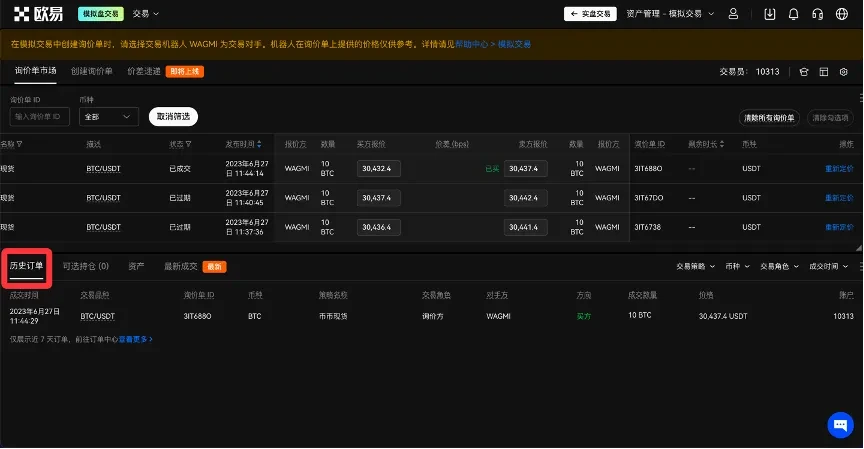The image size is (864, 449).
Task: Open the settings gear near trader ID
Action: [846, 72]
